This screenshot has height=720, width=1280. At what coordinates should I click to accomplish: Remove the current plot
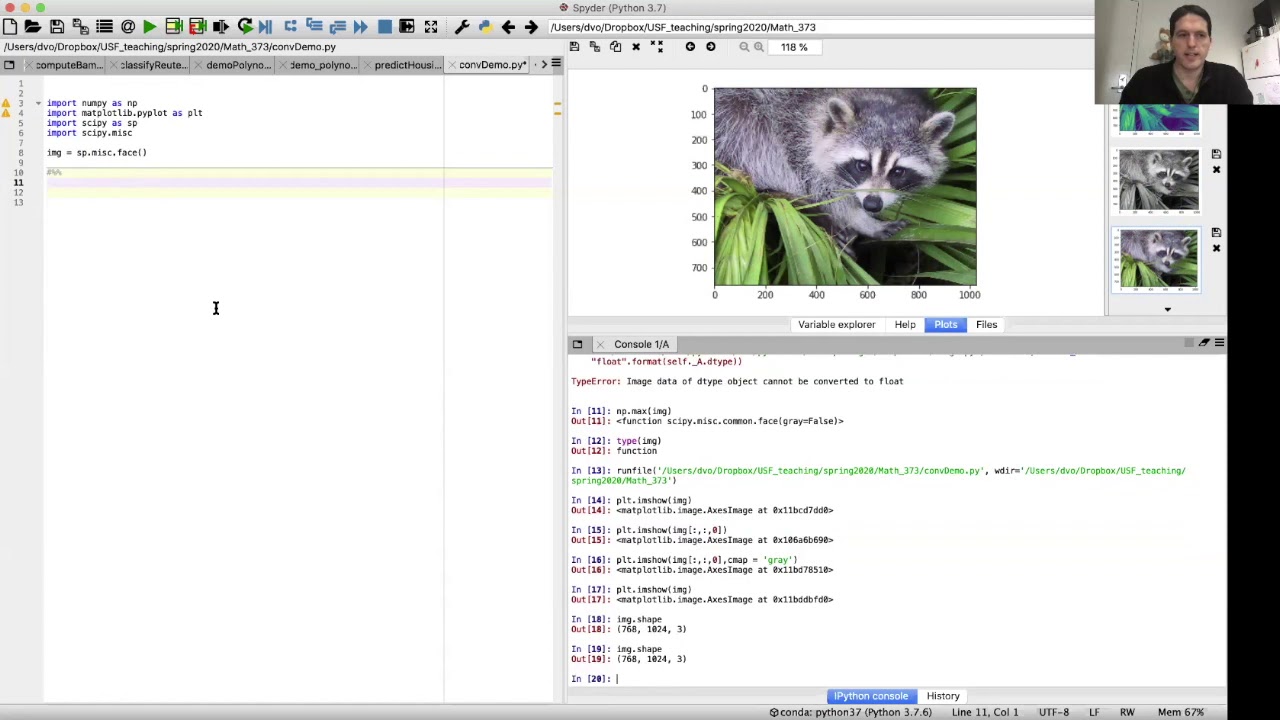(x=636, y=47)
